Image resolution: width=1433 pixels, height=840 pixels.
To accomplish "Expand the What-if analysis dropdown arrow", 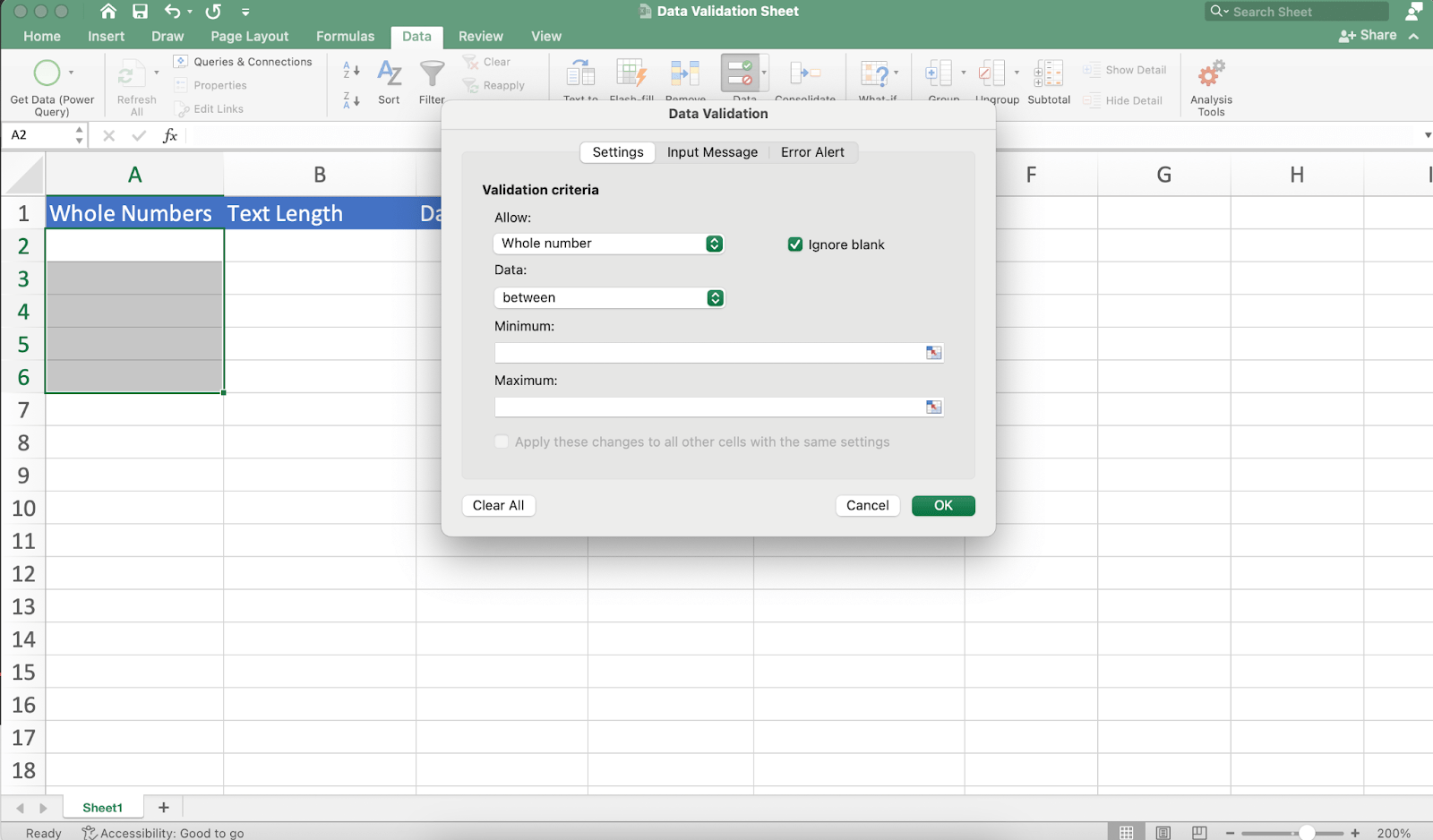I will pyautogui.click(x=896, y=73).
